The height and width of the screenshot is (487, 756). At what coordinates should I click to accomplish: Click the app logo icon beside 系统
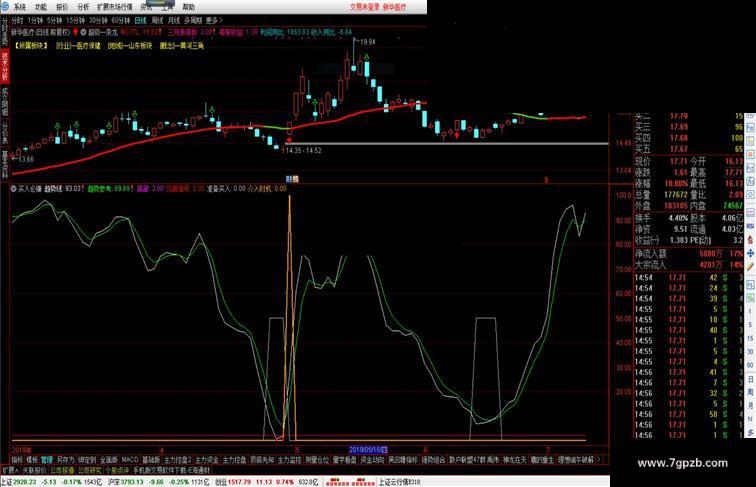point(5,7)
